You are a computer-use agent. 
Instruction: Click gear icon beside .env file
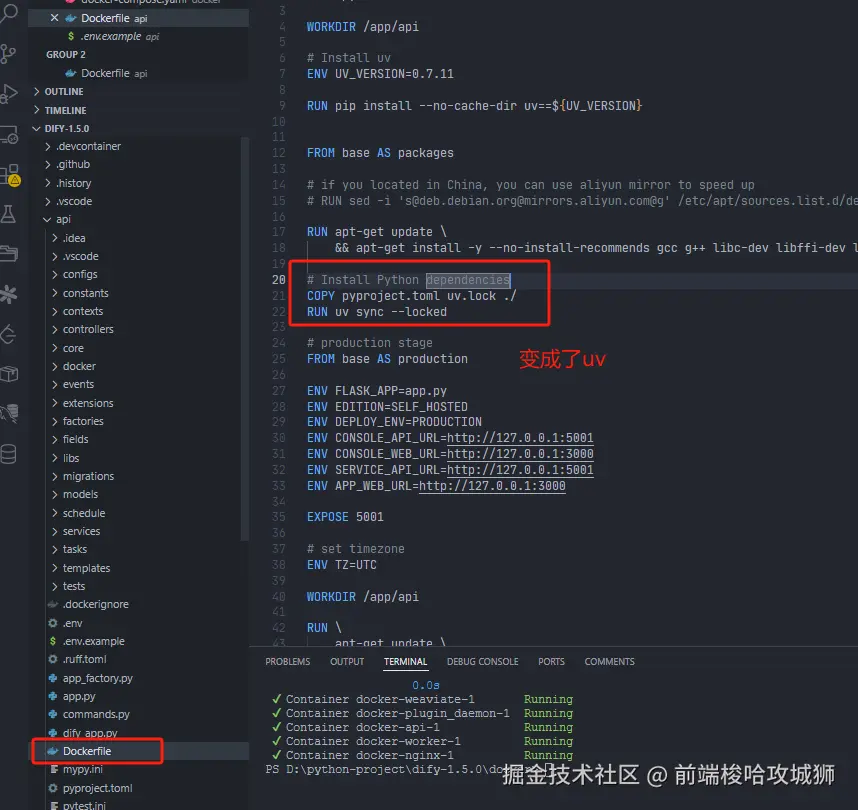click(53, 623)
